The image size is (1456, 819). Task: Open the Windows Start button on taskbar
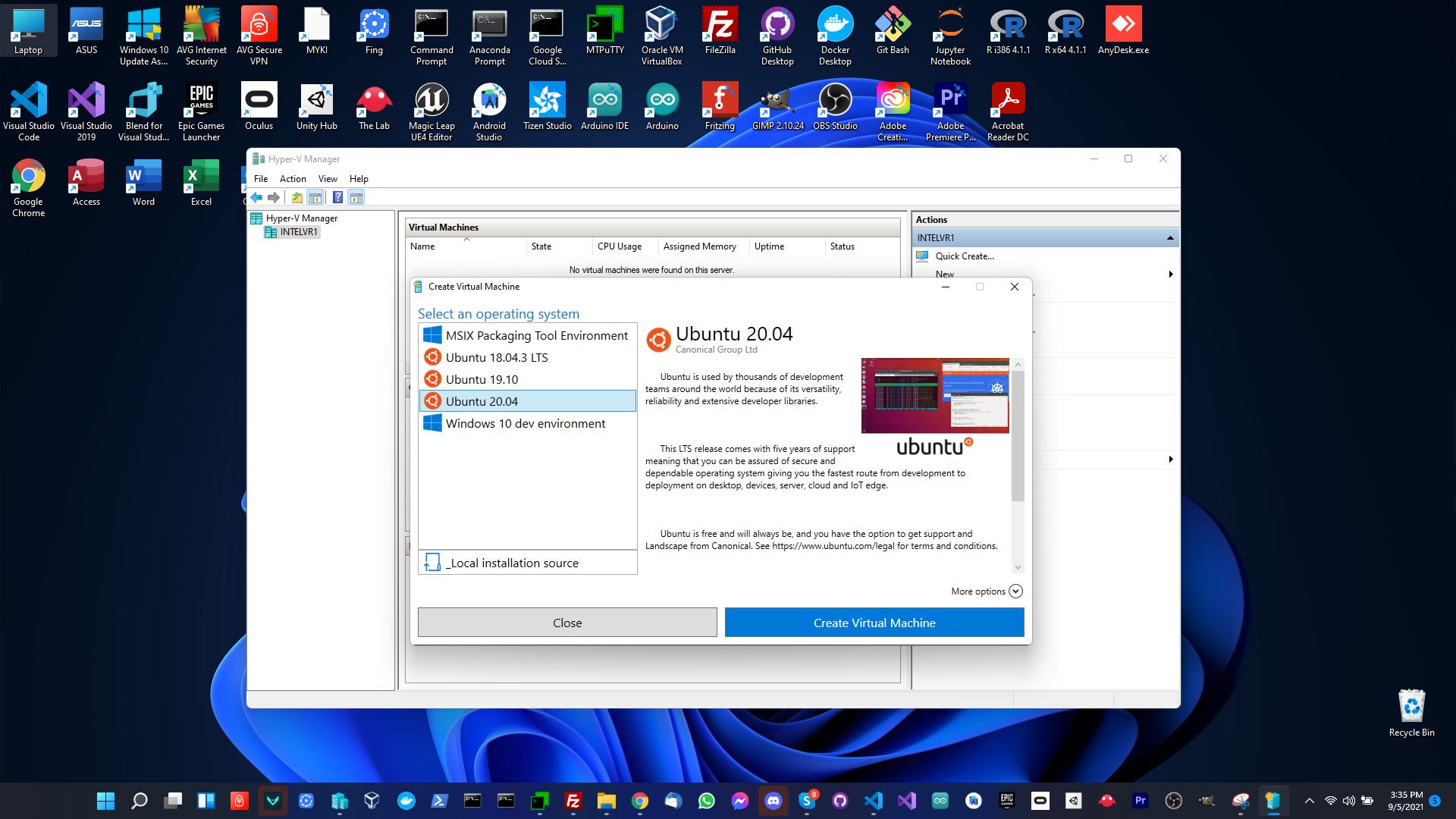[x=106, y=801]
